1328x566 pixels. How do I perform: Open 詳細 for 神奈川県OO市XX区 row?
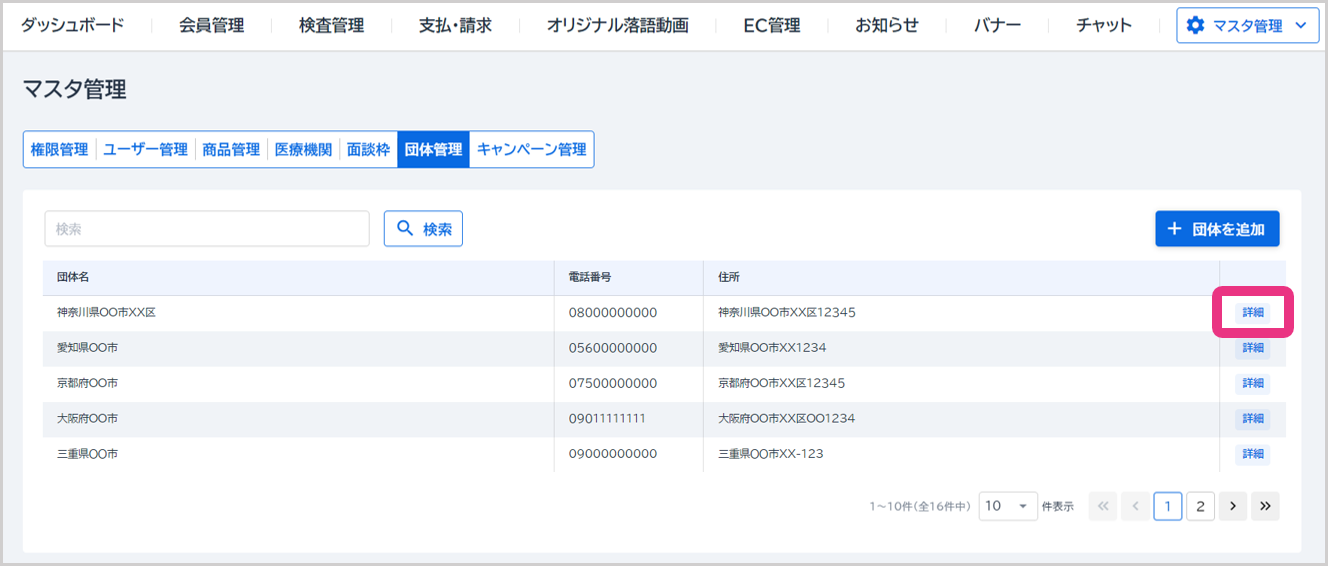1253,313
